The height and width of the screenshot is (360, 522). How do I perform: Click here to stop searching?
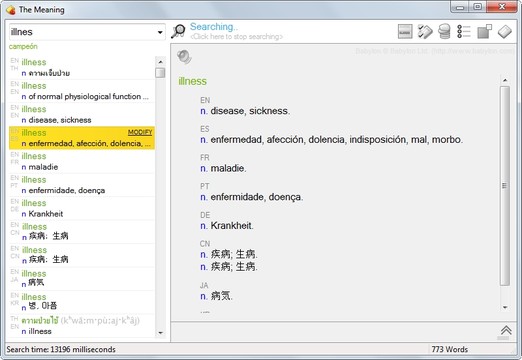point(236,36)
